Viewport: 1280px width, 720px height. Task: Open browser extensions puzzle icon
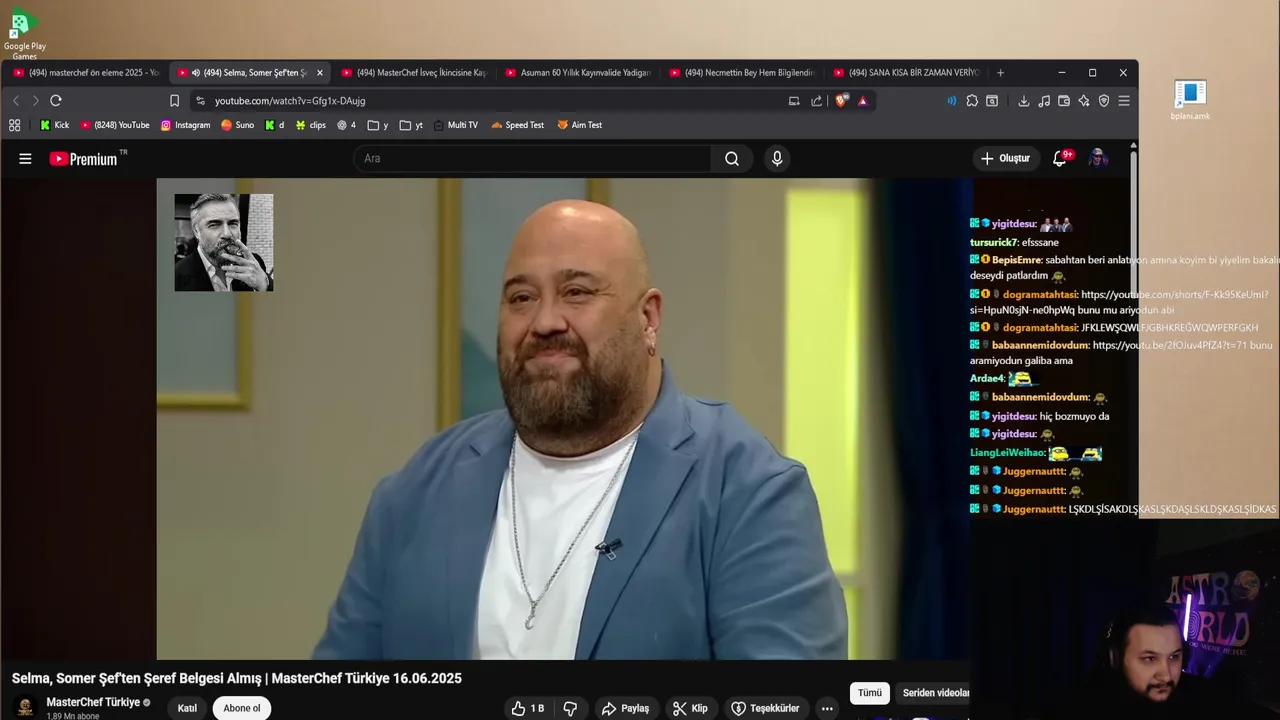point(972,101)
